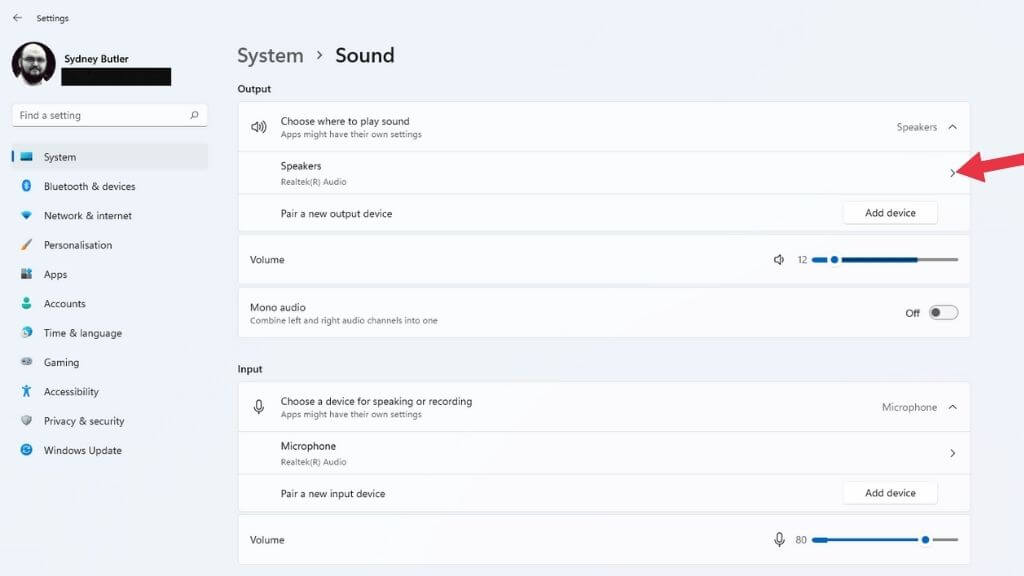Select Network & internet in sidebar

pos(87,216)
